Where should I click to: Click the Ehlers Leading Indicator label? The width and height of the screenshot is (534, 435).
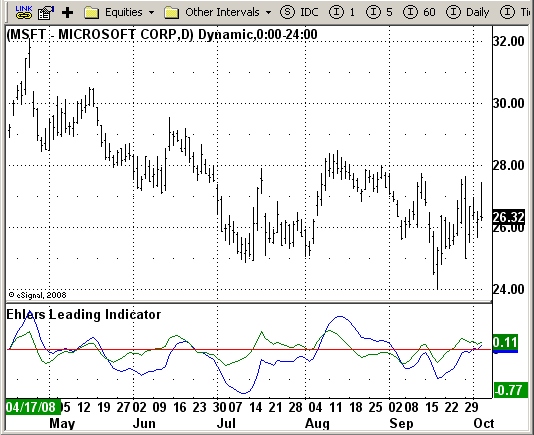pos(83,314)
